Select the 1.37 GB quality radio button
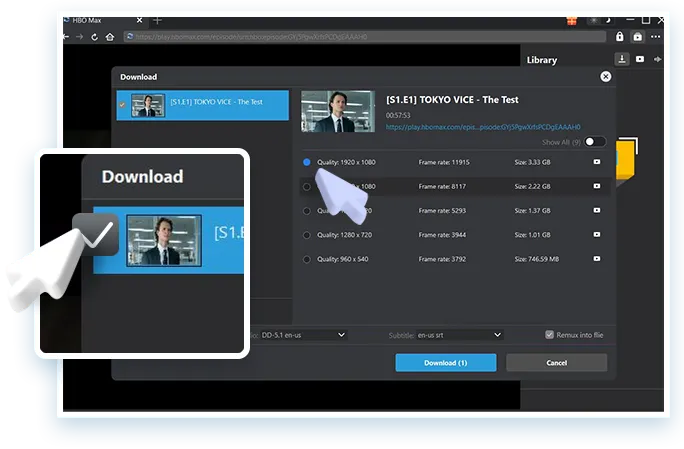 coord(307,211)
